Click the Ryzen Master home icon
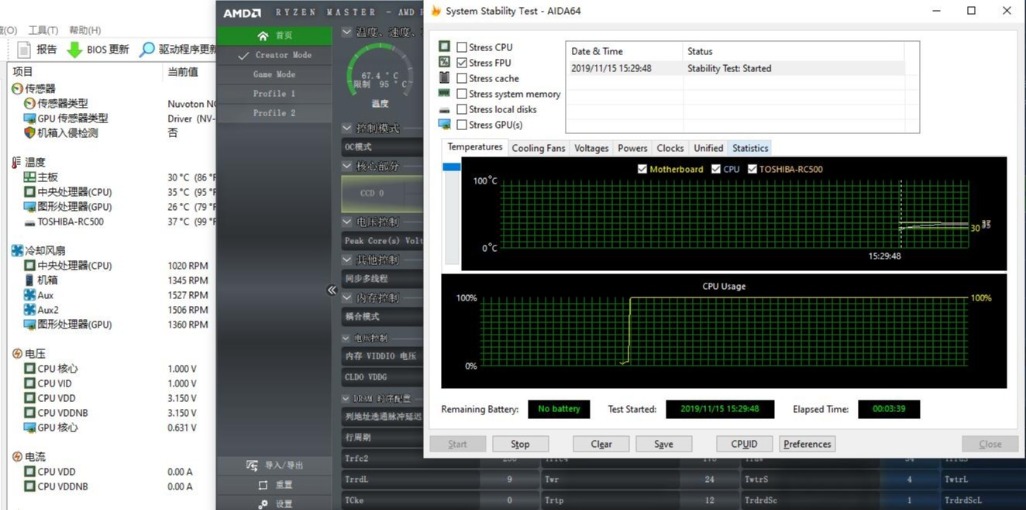The width and height of the screenshot is (1026, 510). [263, 35]
